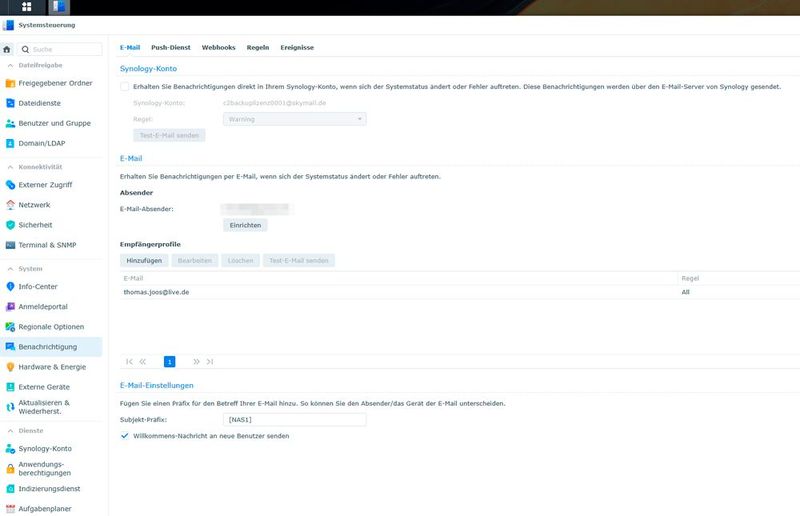Click Test-E-Mail senden under Empfängerprofile
The width and height of the screenshot is (800, 516).
(298, 260)
